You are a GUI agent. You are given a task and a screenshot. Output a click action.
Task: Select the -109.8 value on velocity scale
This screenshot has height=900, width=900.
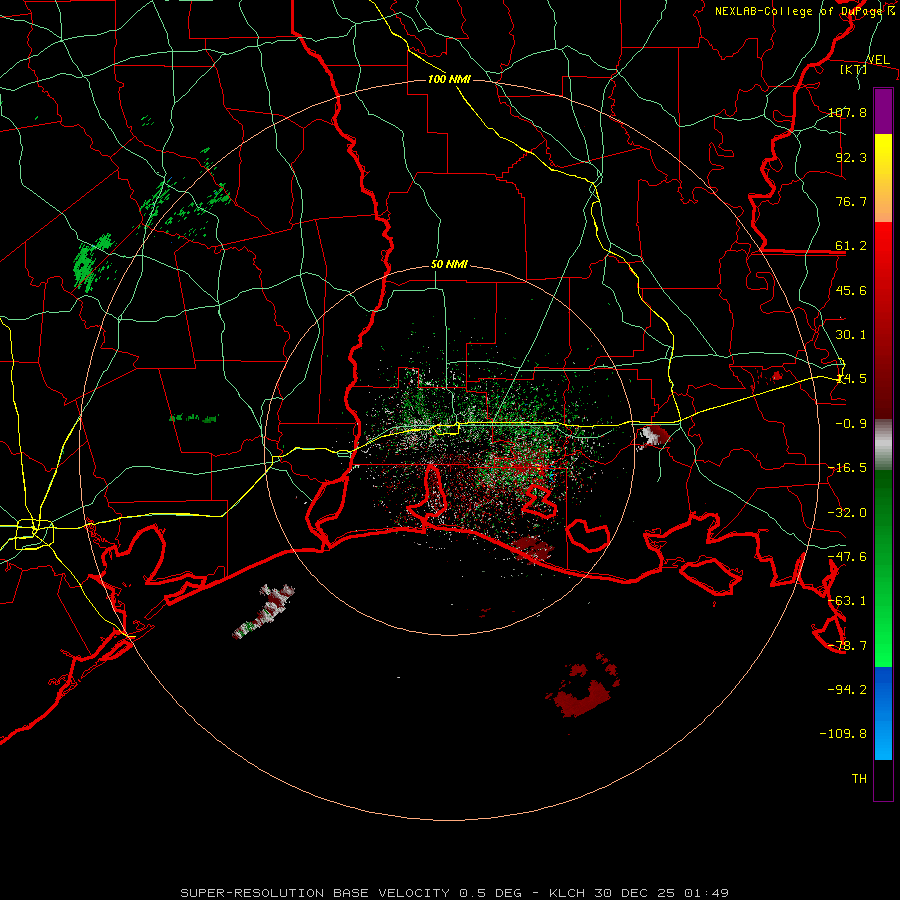point(844,734)
